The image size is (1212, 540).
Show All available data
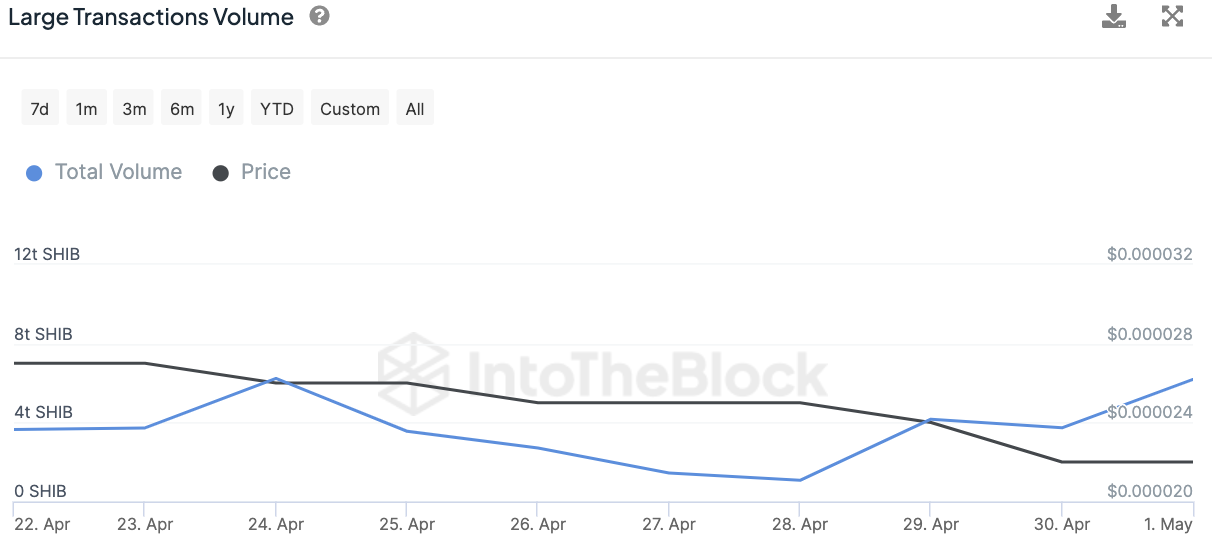point(415,109)
